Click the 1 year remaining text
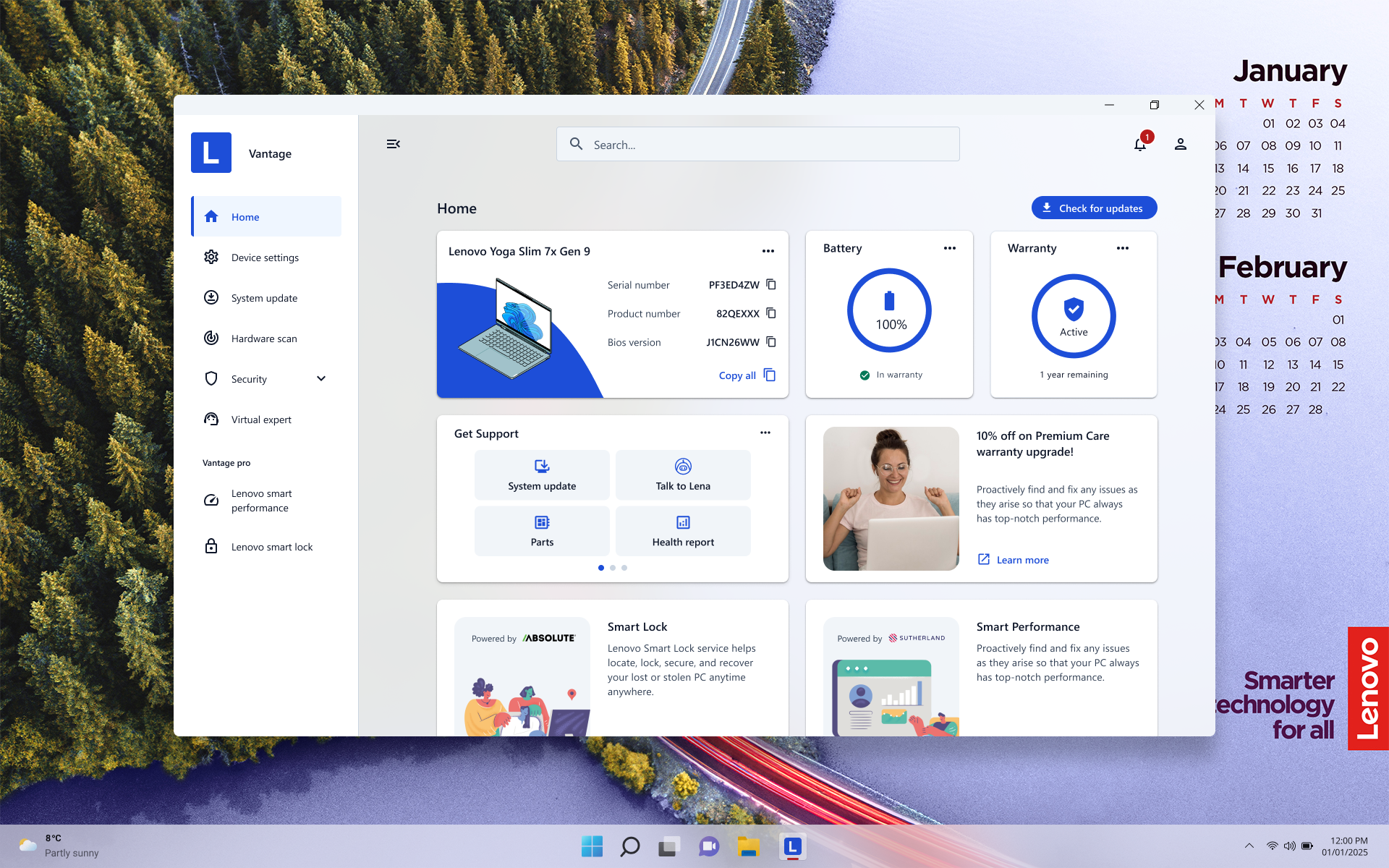 1074,375
